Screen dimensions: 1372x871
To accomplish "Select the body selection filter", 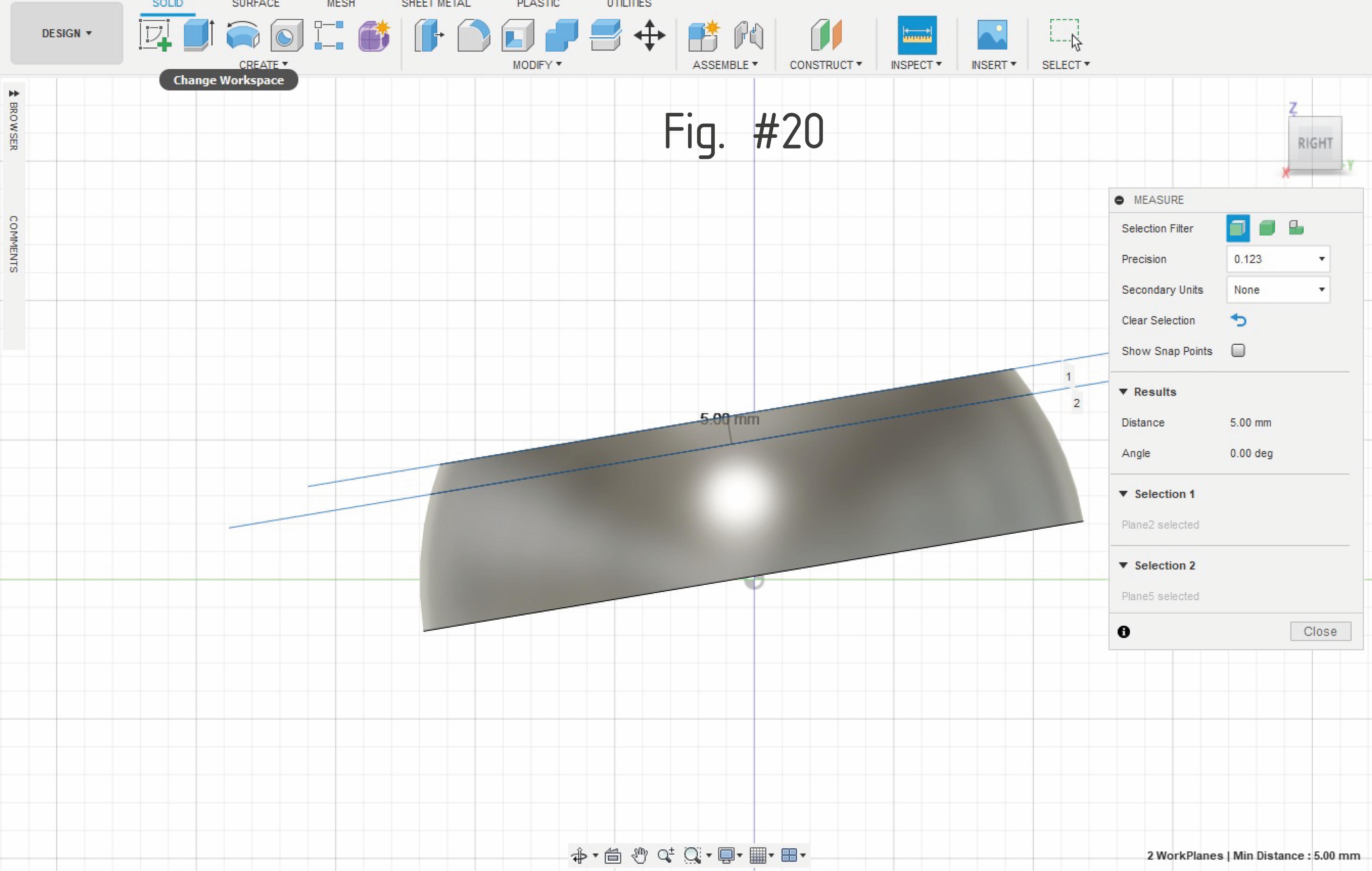I will tap(1267, 228).
